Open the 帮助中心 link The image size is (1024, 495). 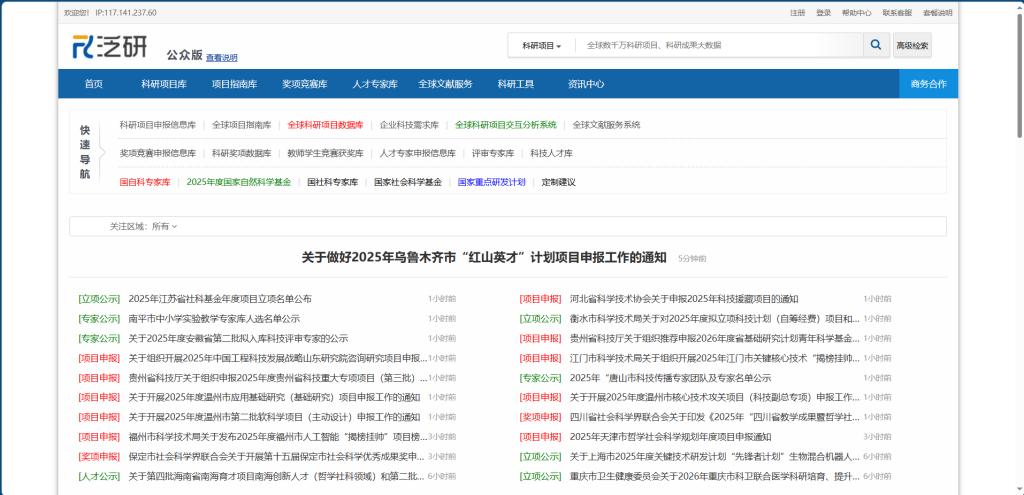[856, 13]
